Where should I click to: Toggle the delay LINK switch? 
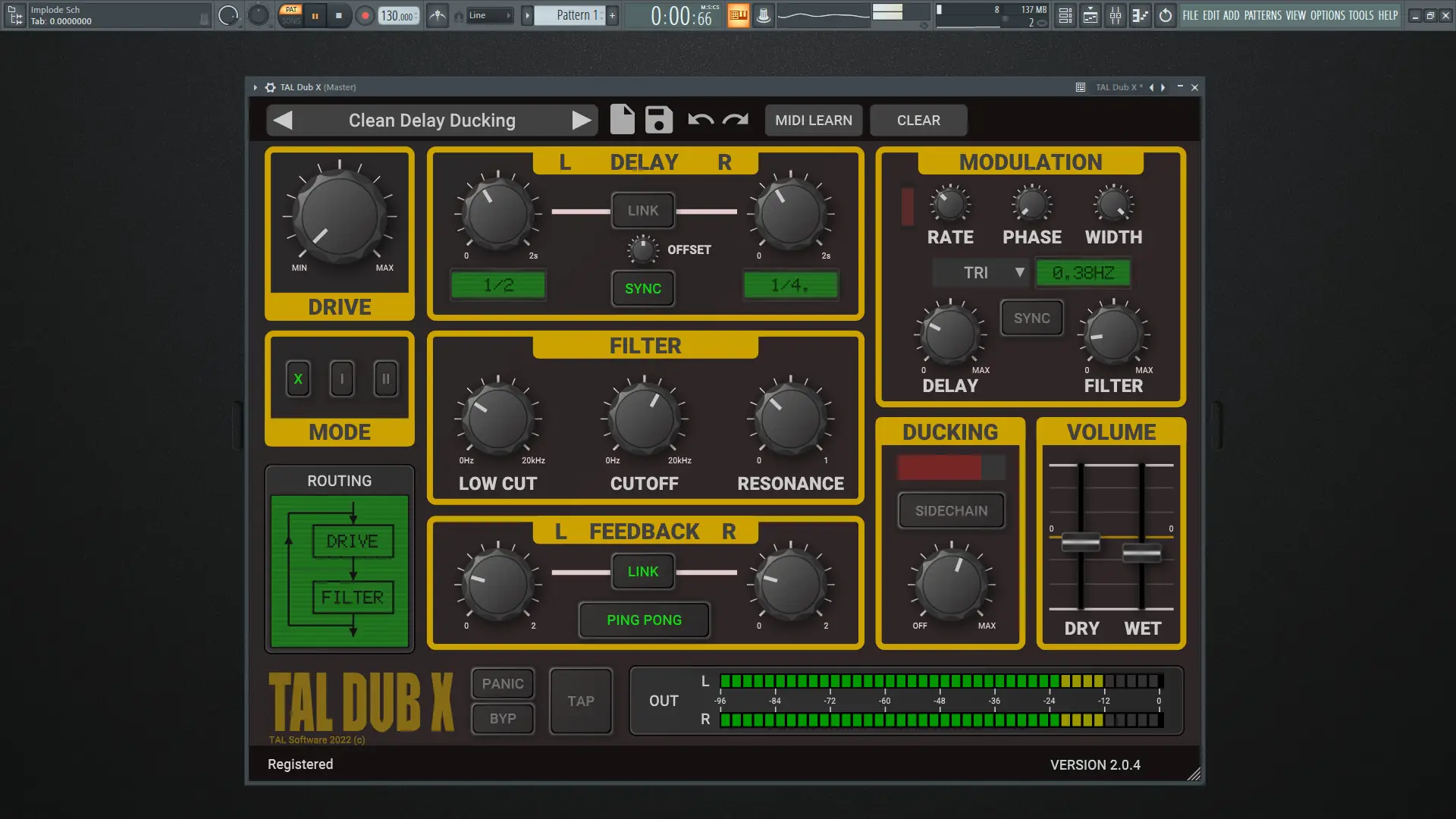(642, 211)
